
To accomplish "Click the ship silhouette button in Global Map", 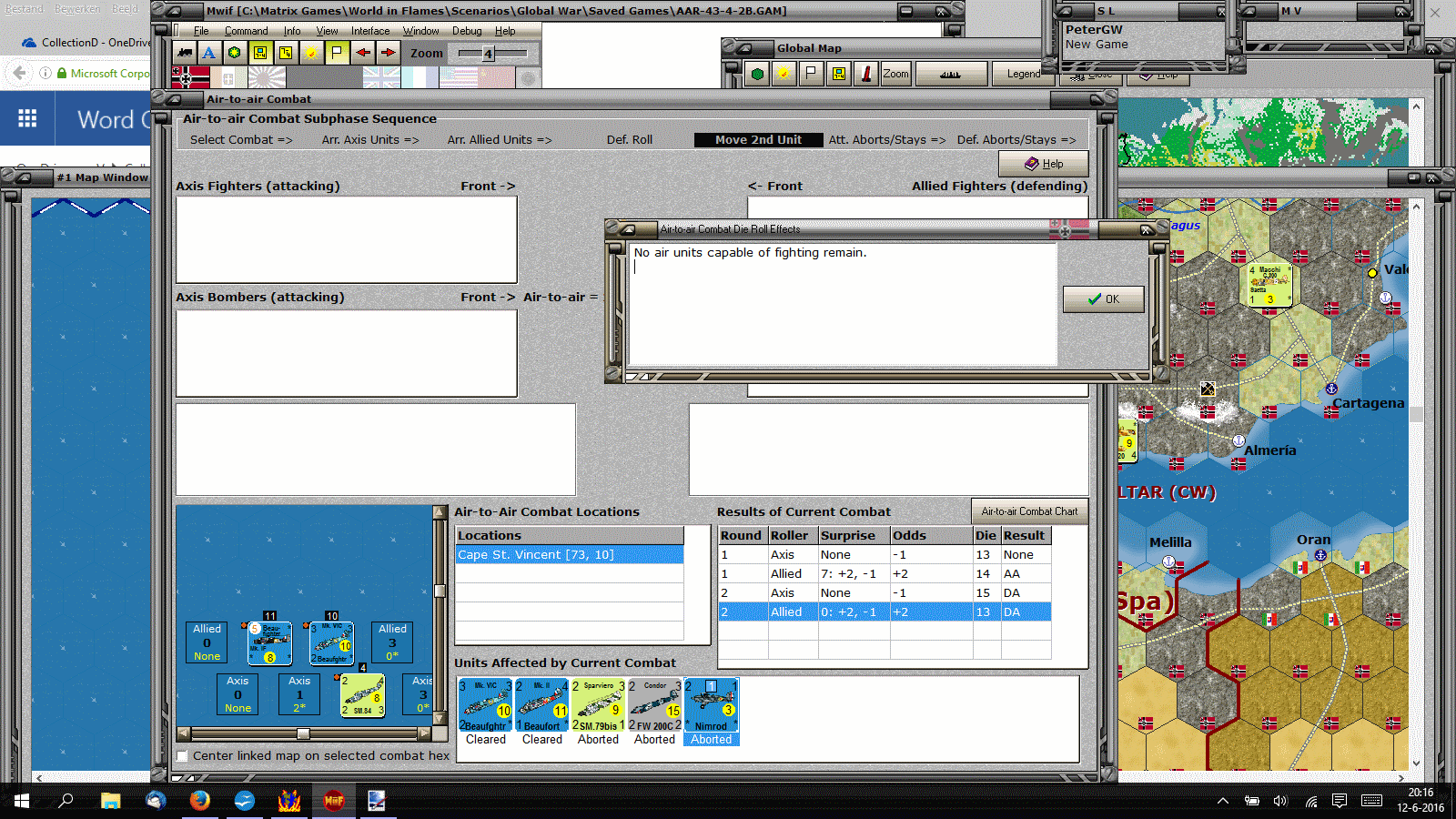I will point(951,74).
